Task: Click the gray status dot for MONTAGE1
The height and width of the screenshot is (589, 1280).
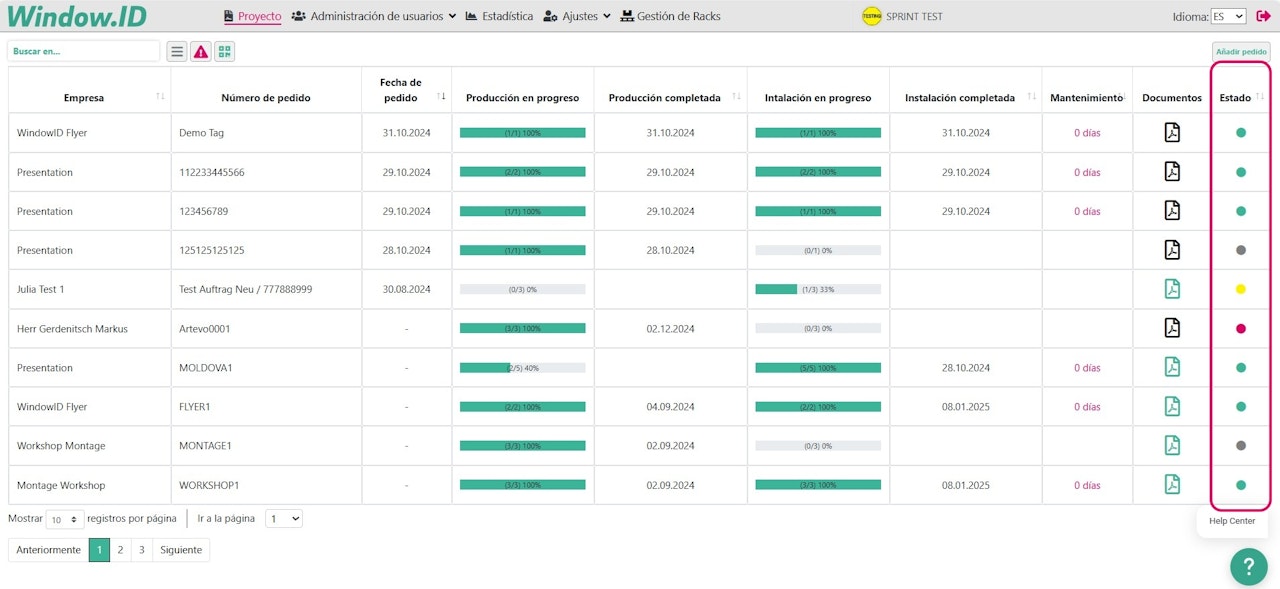Action: (1241, 446)
